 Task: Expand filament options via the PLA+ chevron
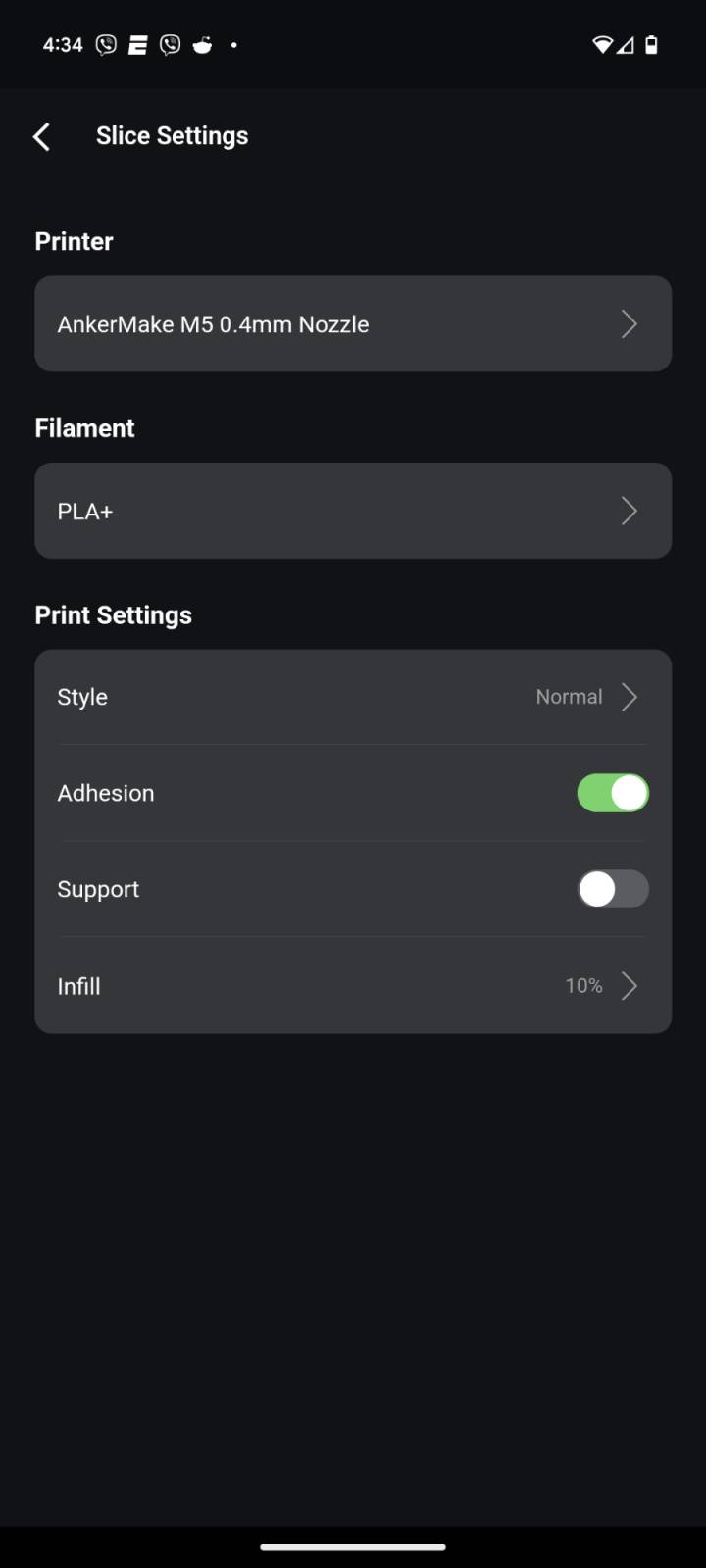[630, 511]
